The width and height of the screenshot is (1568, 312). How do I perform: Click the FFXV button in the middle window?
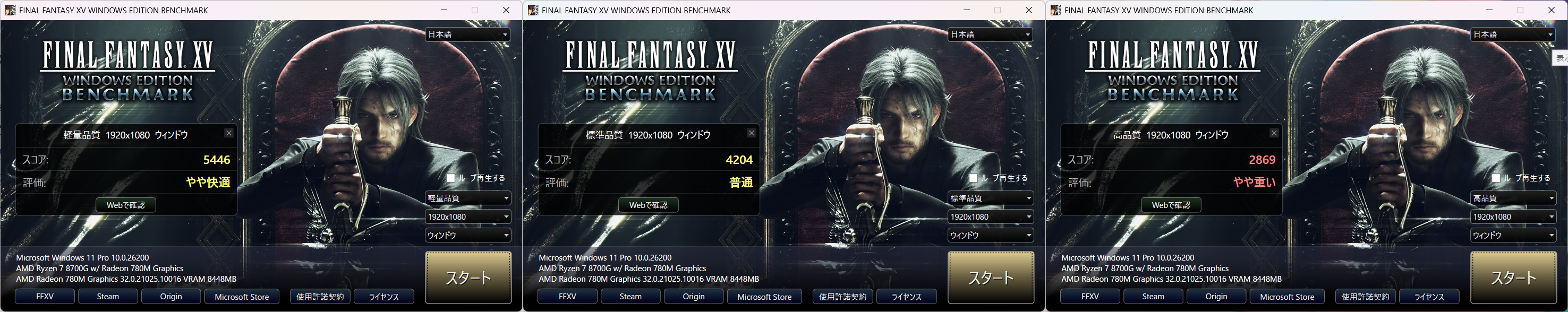click(567, 297)
